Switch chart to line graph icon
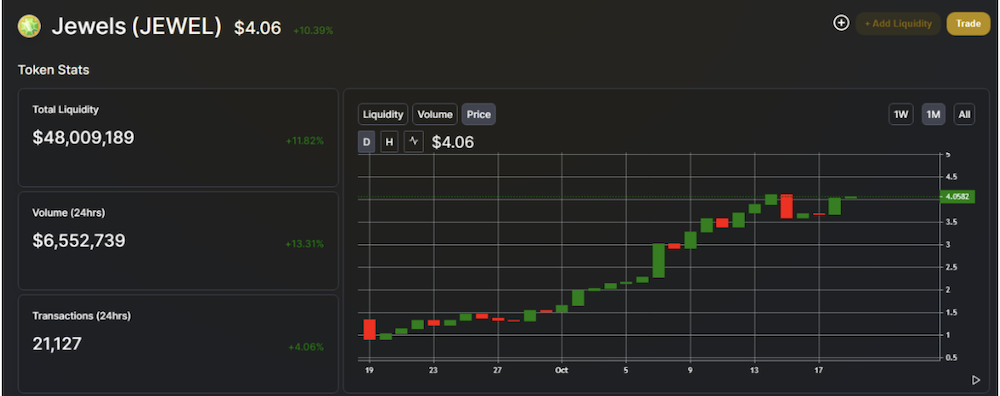This screenshot has height=396, width=1000. [x=413, y=142]
